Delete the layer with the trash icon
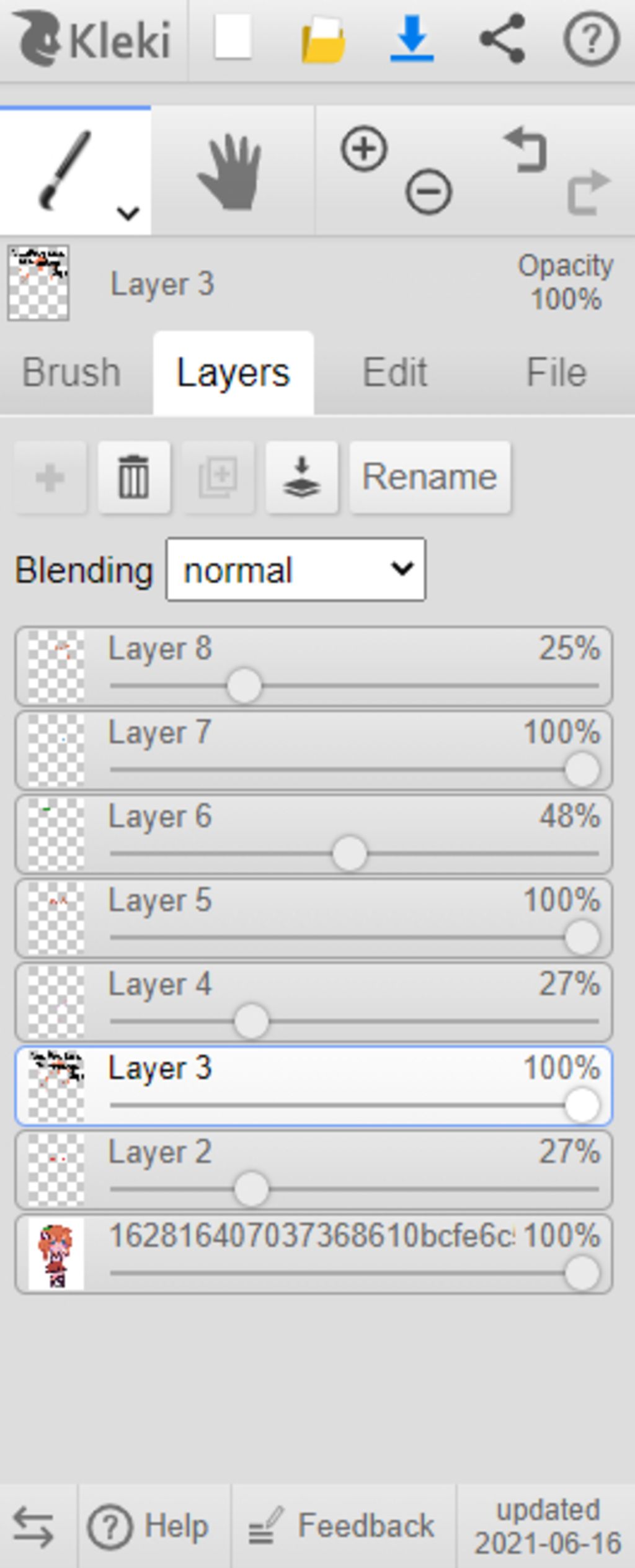This screenshot has height=1568, width=635. click(x=134, y=477)
